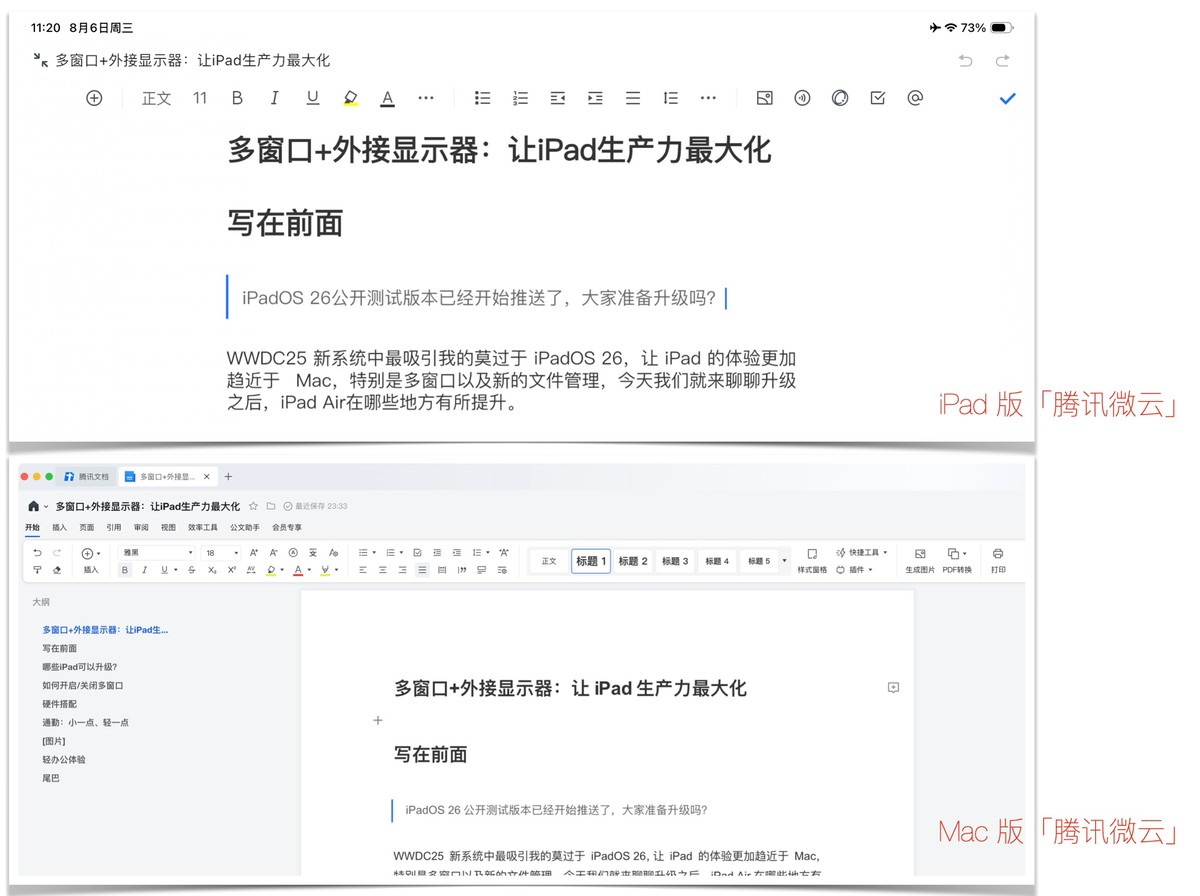
Task: Toggle strikethrough in Mac ribbon
Action: pos(192,570)
